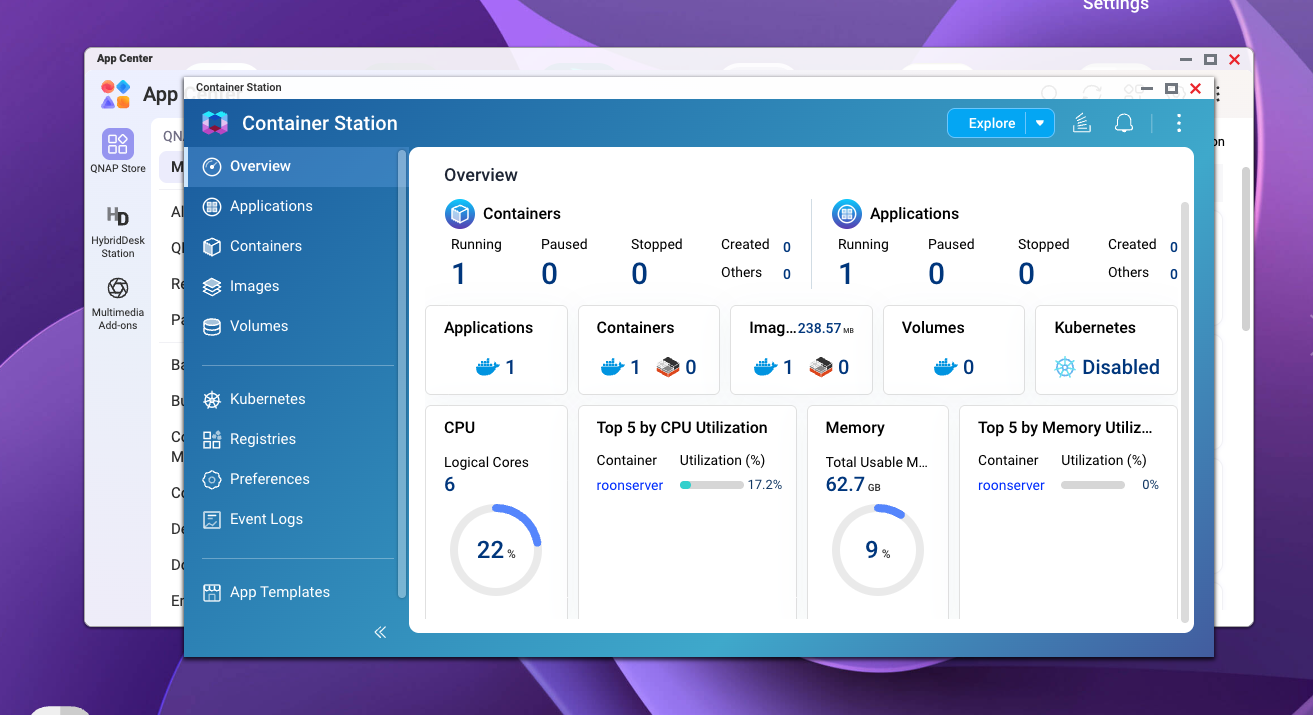Open Multimedia Add-ons icon
Screen dimensions: 1313x715
coord(118,303)
